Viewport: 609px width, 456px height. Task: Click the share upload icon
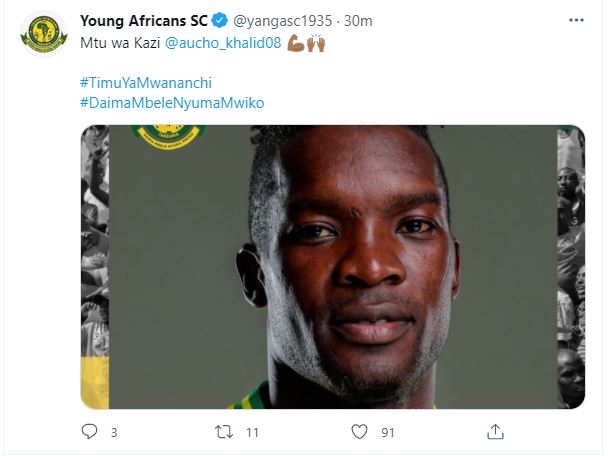495,432
